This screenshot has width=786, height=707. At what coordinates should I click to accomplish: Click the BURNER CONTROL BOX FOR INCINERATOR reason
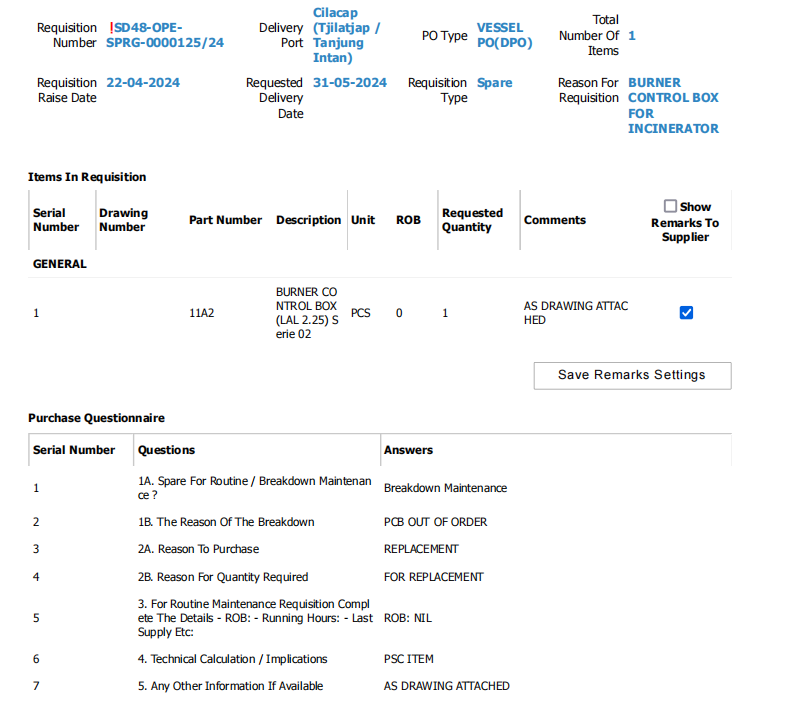click(x=673, y=105)
